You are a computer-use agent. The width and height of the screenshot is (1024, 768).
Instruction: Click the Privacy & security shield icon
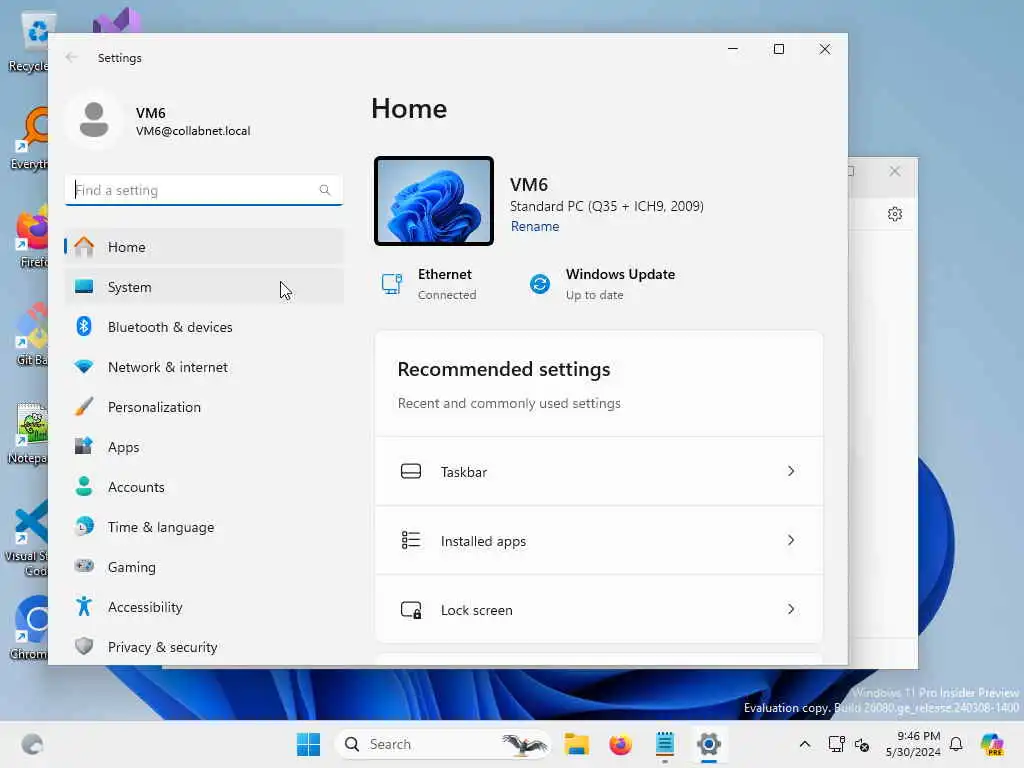84,647
